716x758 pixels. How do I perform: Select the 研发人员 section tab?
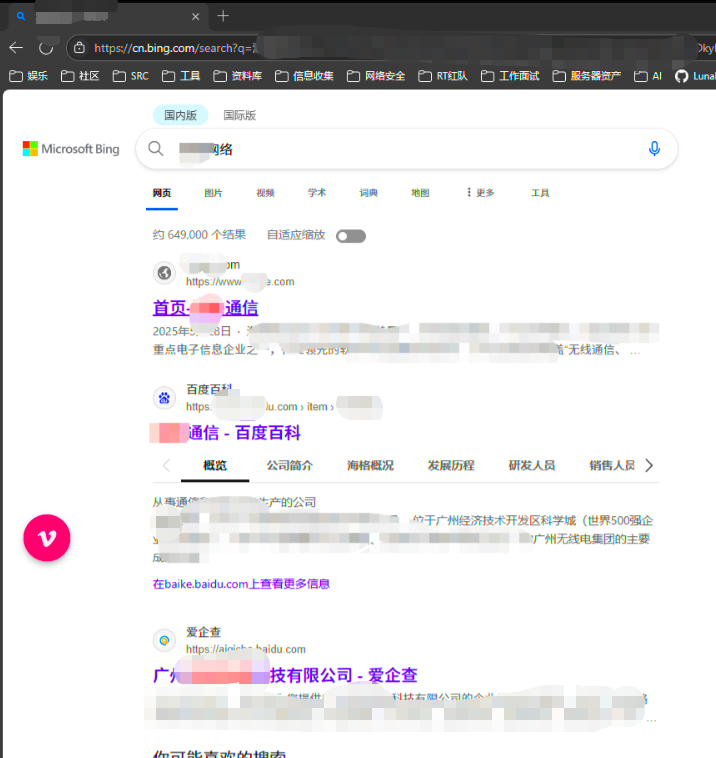coord(532,466)
